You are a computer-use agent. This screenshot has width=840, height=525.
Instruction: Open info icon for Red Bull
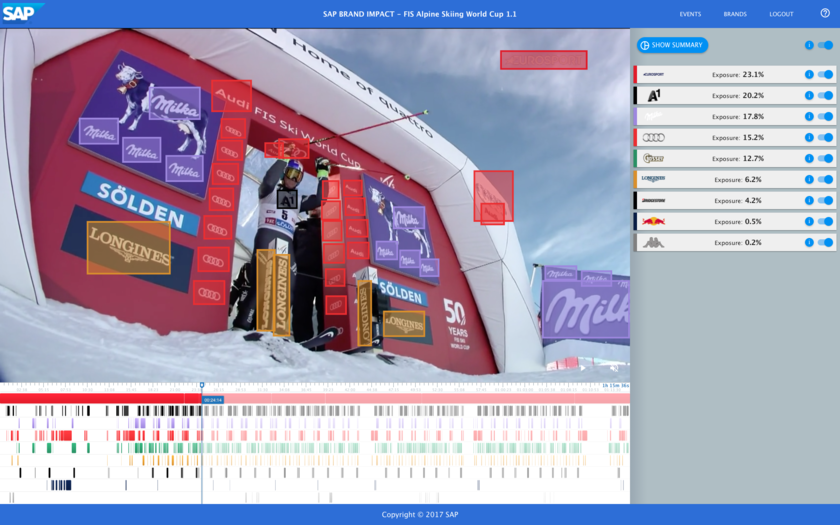pyautogui.click(x=809, y=221)
